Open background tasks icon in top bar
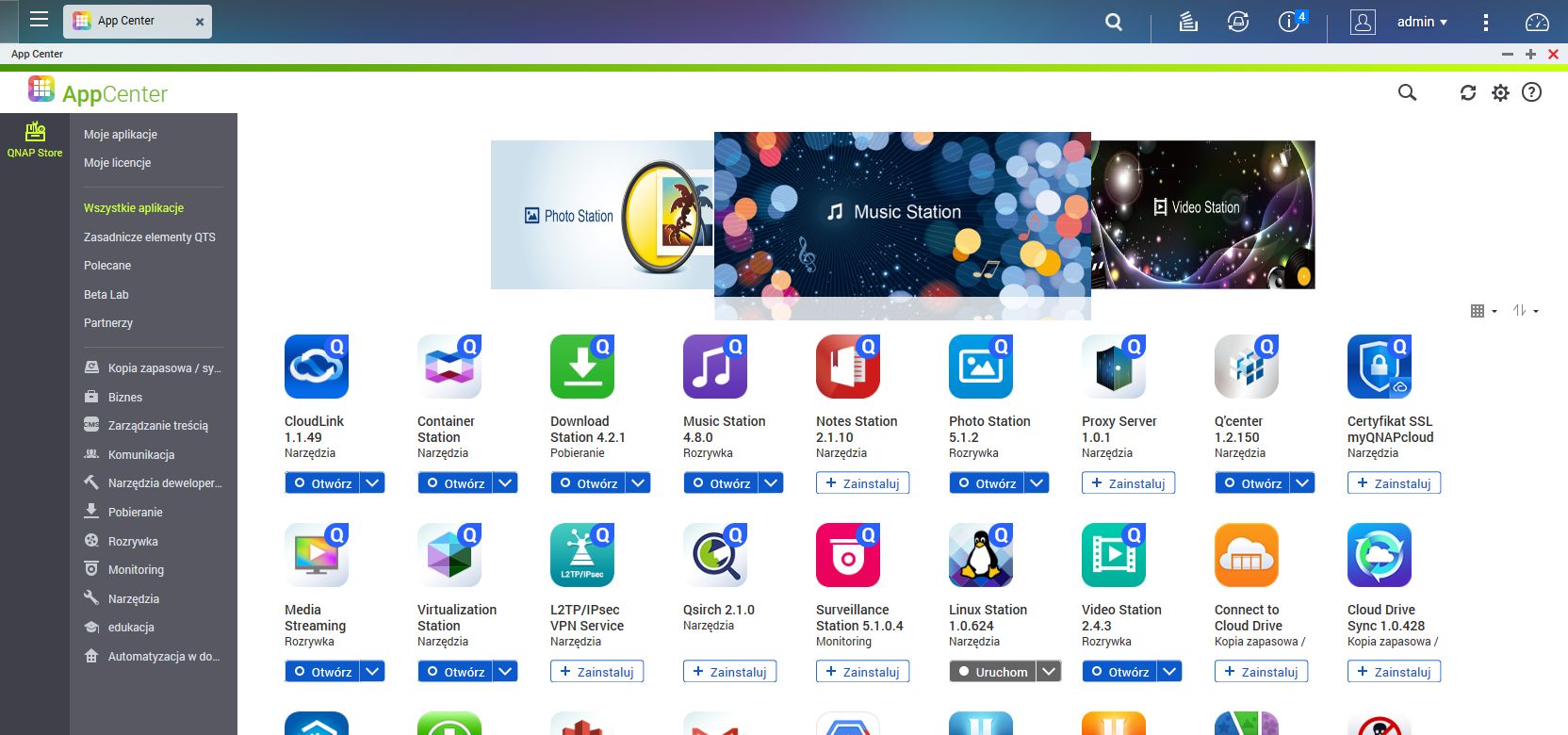Image resolution: width=1568 pixels, height=735 pixels. coord(1188,22)
